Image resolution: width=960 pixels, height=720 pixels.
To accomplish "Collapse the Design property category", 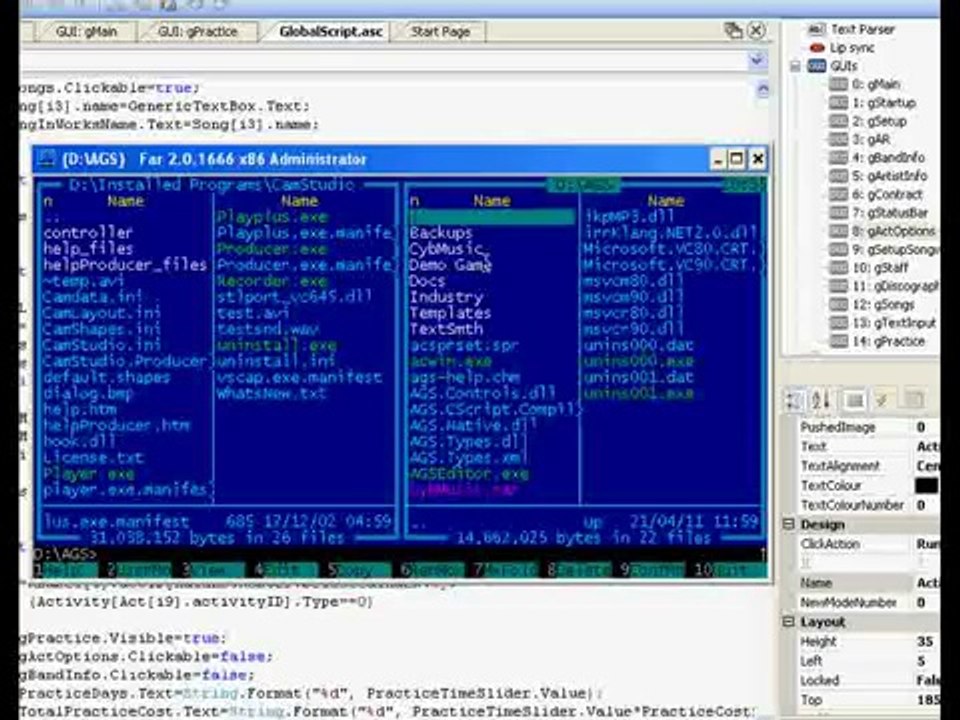I will [789, 524].
